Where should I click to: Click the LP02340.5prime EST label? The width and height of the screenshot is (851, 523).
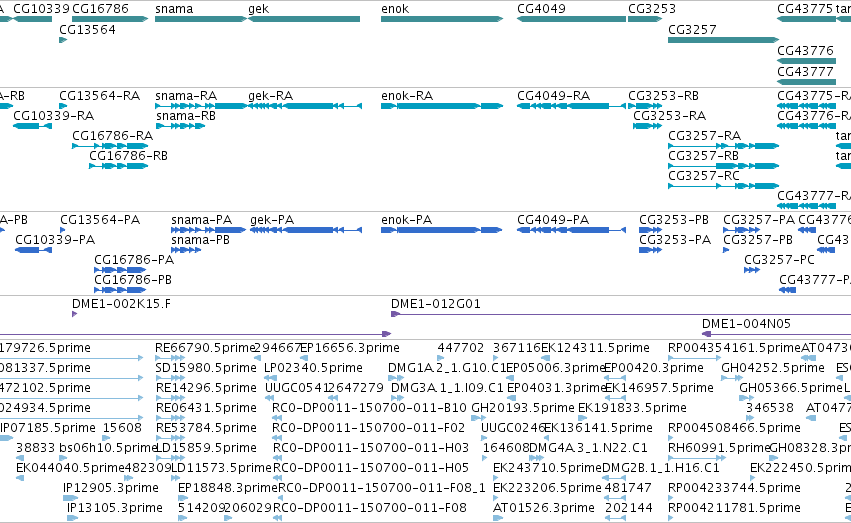[x=313, y=368]
